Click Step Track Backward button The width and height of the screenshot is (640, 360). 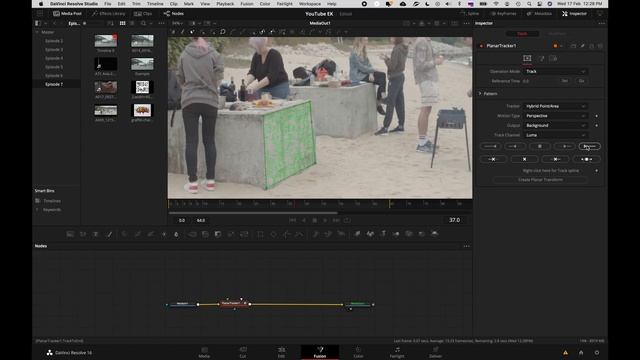coord(515,146)
